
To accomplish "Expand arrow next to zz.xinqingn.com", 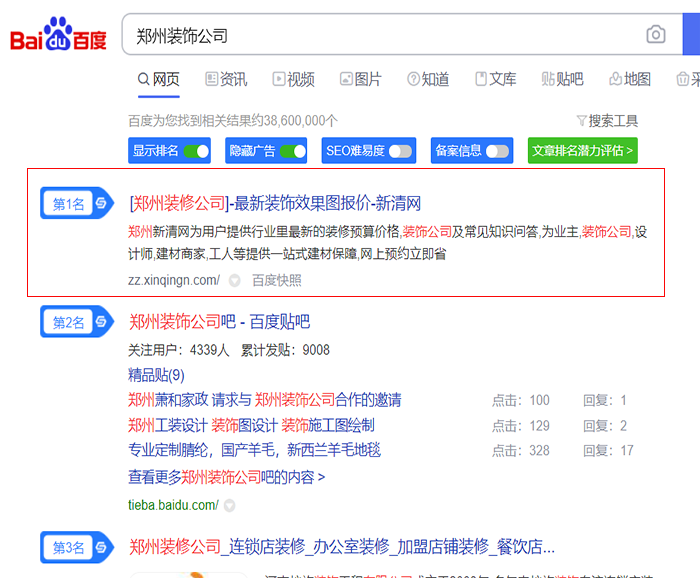I will coord(234,281).
